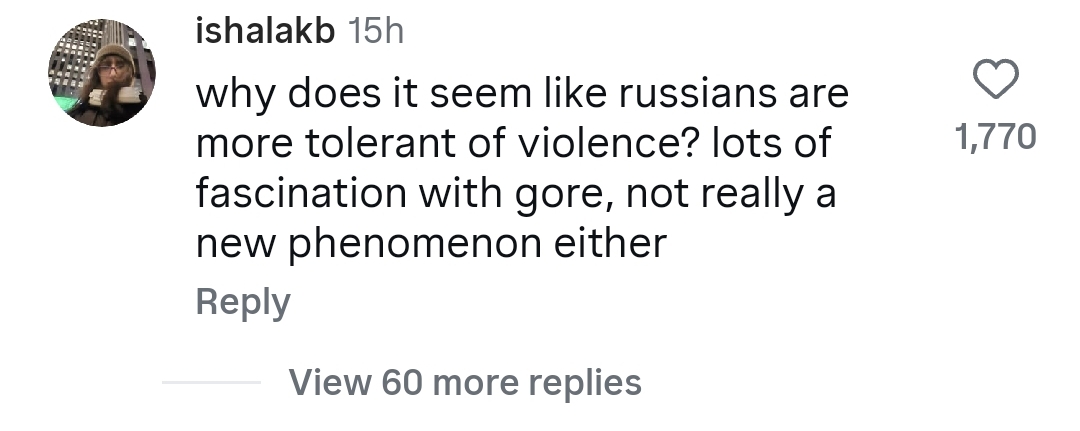
Task: Show the hidden replies thread
Action: point(465,382)
